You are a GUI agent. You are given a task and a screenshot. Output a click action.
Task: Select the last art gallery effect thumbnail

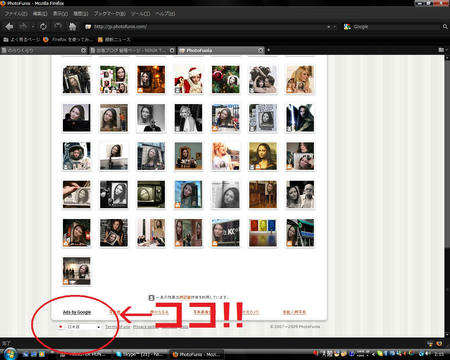pos(76,271)
